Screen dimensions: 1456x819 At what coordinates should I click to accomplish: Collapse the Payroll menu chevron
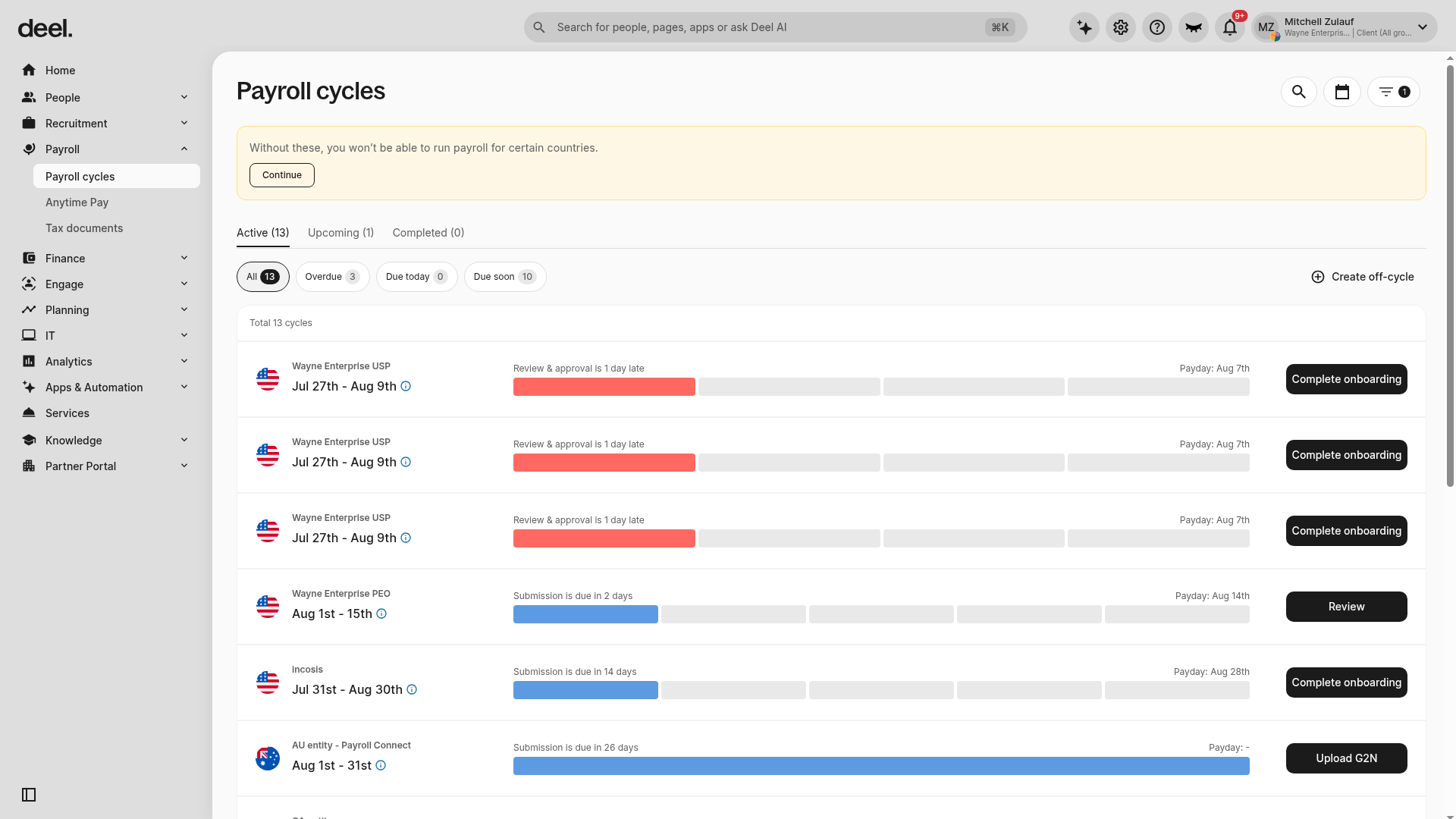click(184, 149)
